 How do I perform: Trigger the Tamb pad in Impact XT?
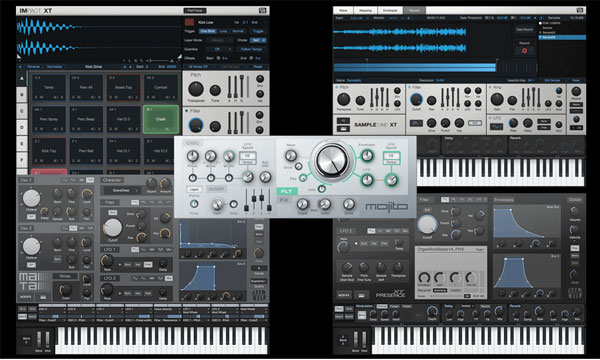point(49,88)
